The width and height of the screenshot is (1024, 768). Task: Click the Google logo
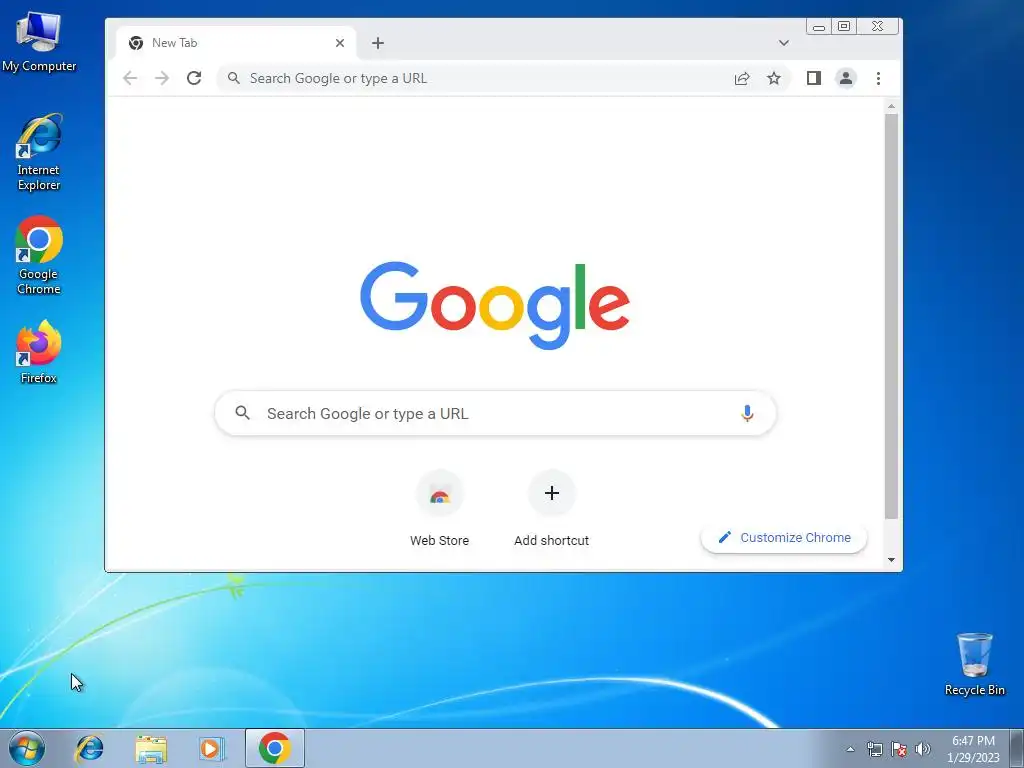[x=495, y=304]
